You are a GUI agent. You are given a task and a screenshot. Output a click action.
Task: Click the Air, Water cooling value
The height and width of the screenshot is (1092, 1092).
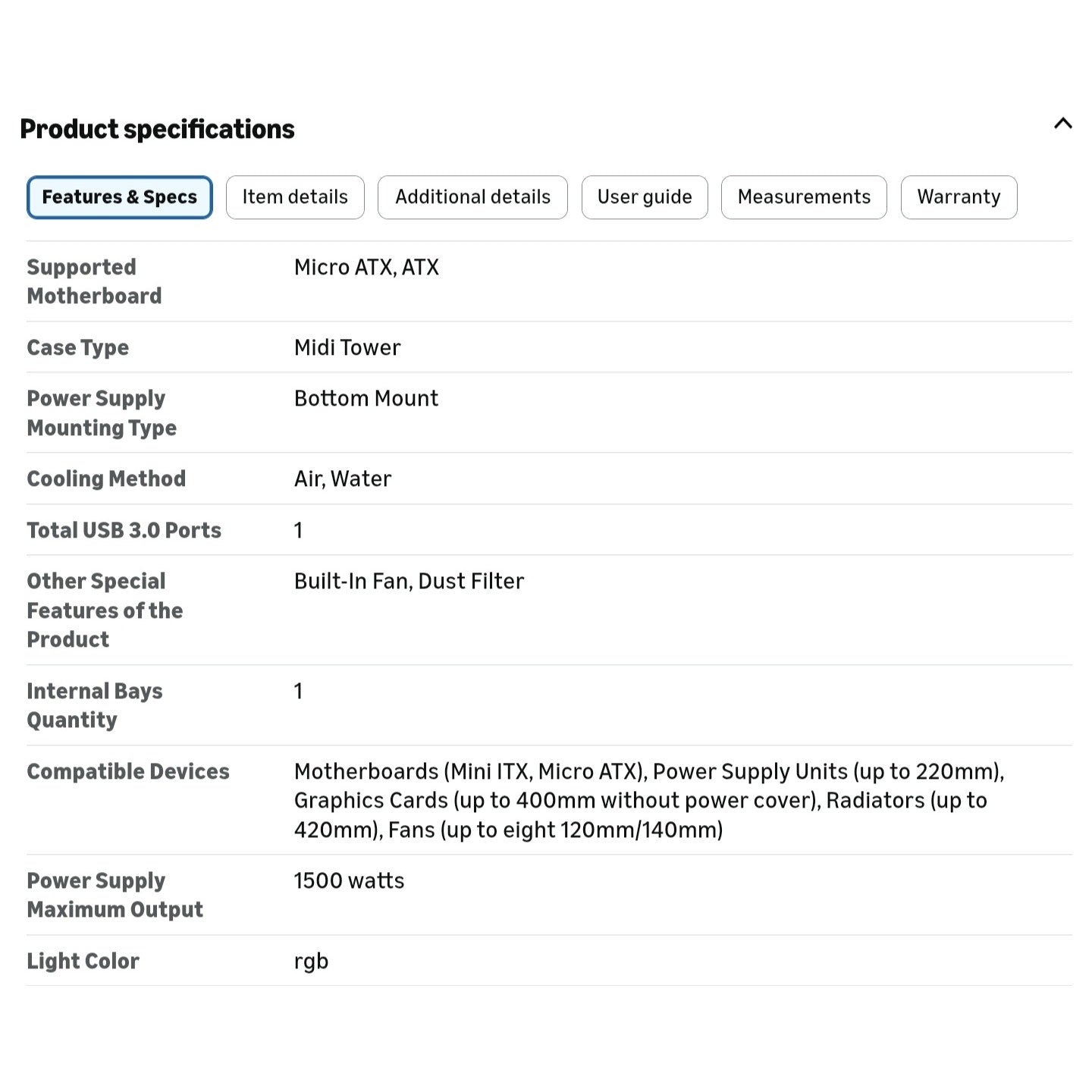click(343, 479)
